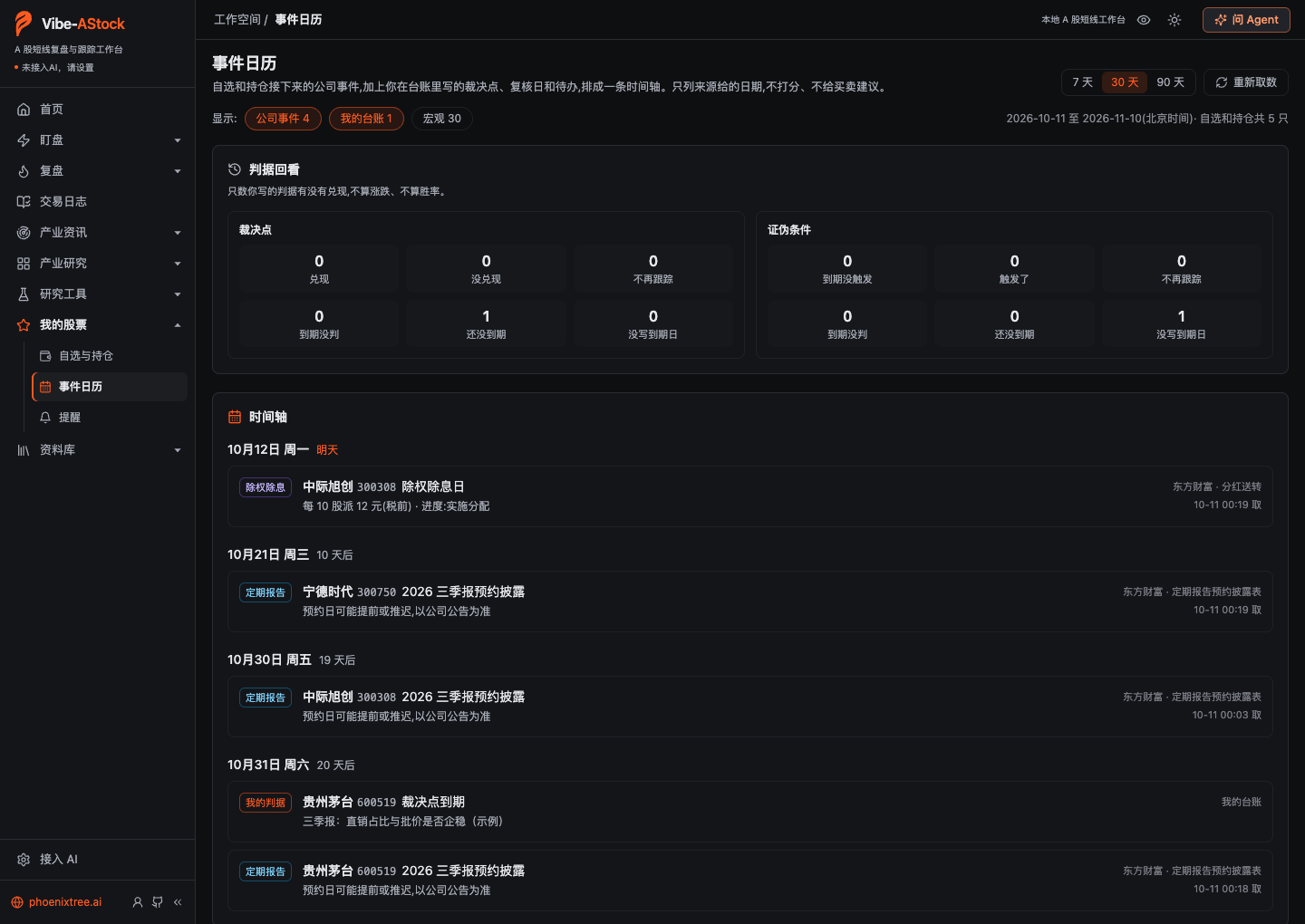
Task: Expand the 资料库 menu chevron
Action: tap(178, 450)
